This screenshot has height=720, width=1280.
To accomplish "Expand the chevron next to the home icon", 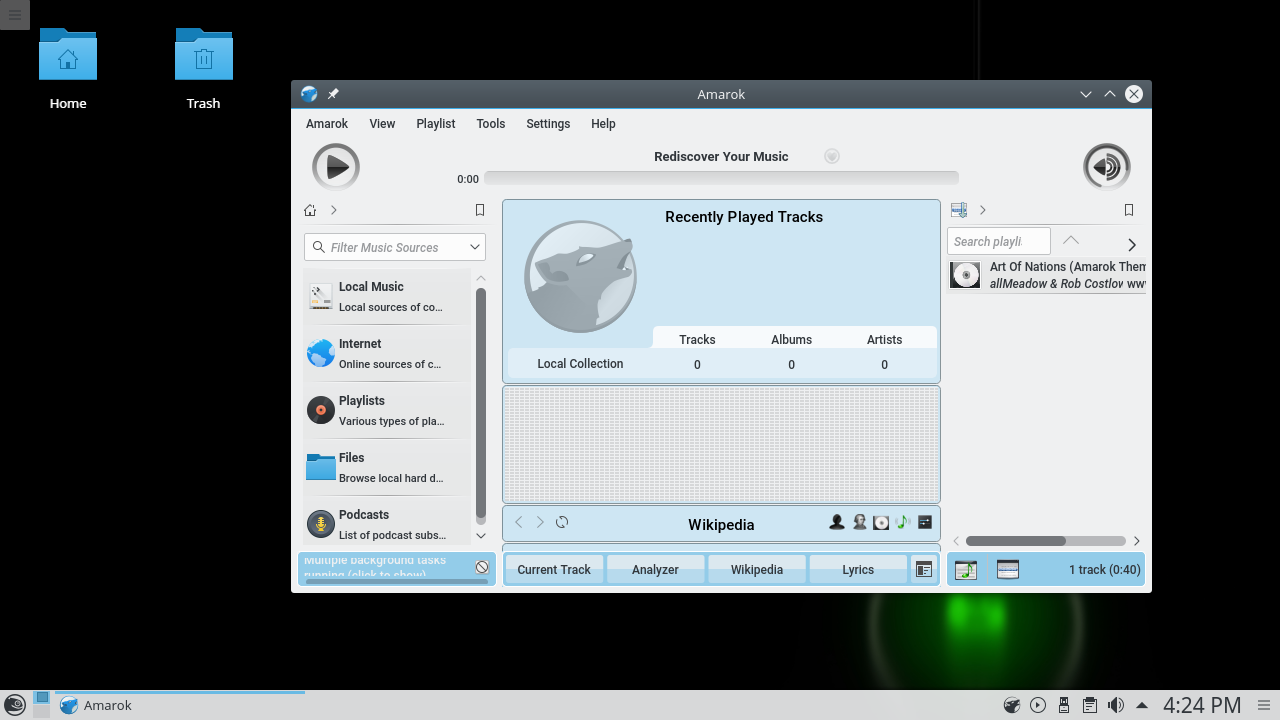I will tap(334, 210).
